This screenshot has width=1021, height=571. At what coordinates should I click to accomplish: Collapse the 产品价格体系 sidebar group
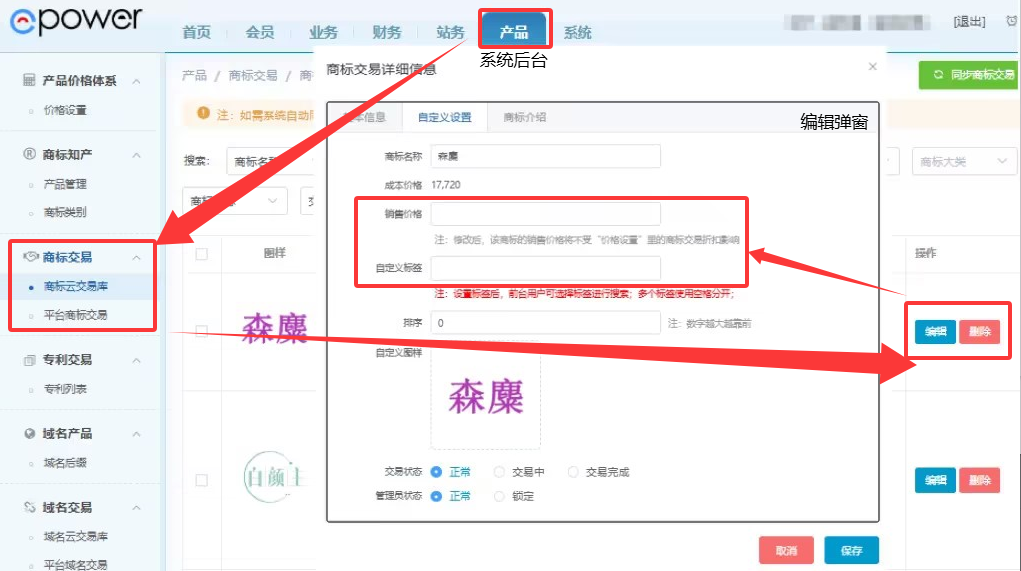(x=137, y=81)
